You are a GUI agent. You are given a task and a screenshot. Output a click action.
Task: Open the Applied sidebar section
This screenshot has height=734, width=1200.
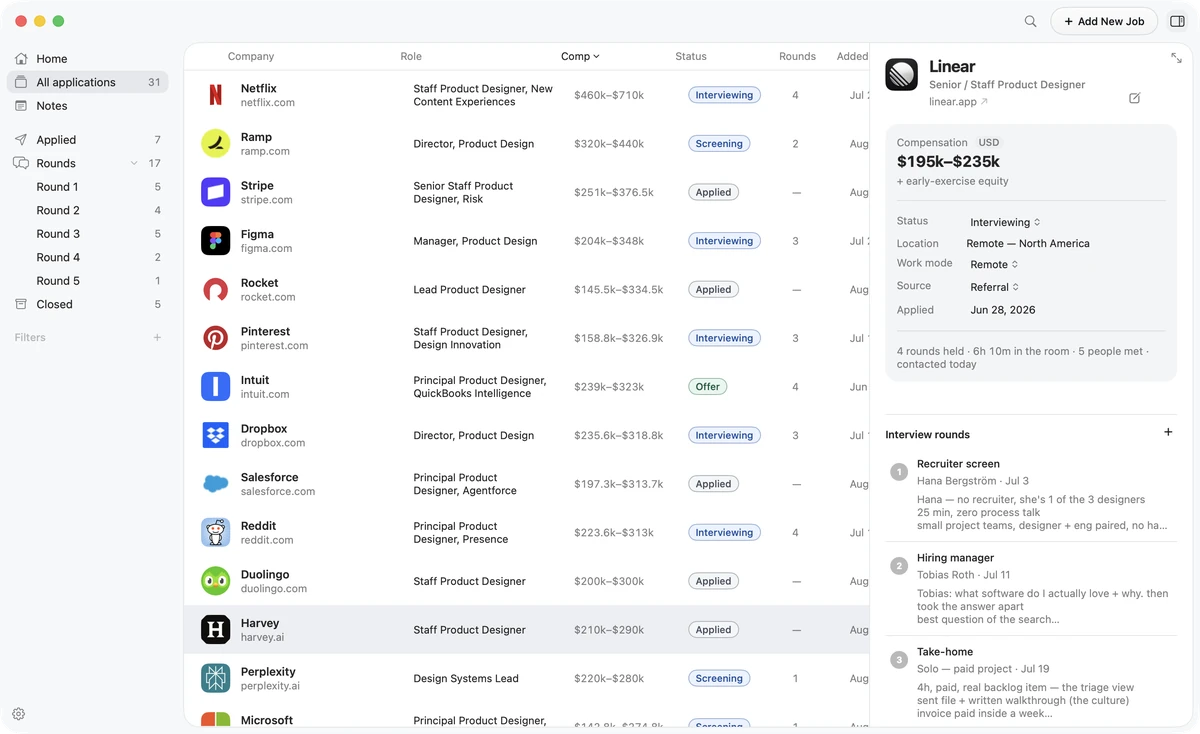pyautogui.click(x=88, y=140)
